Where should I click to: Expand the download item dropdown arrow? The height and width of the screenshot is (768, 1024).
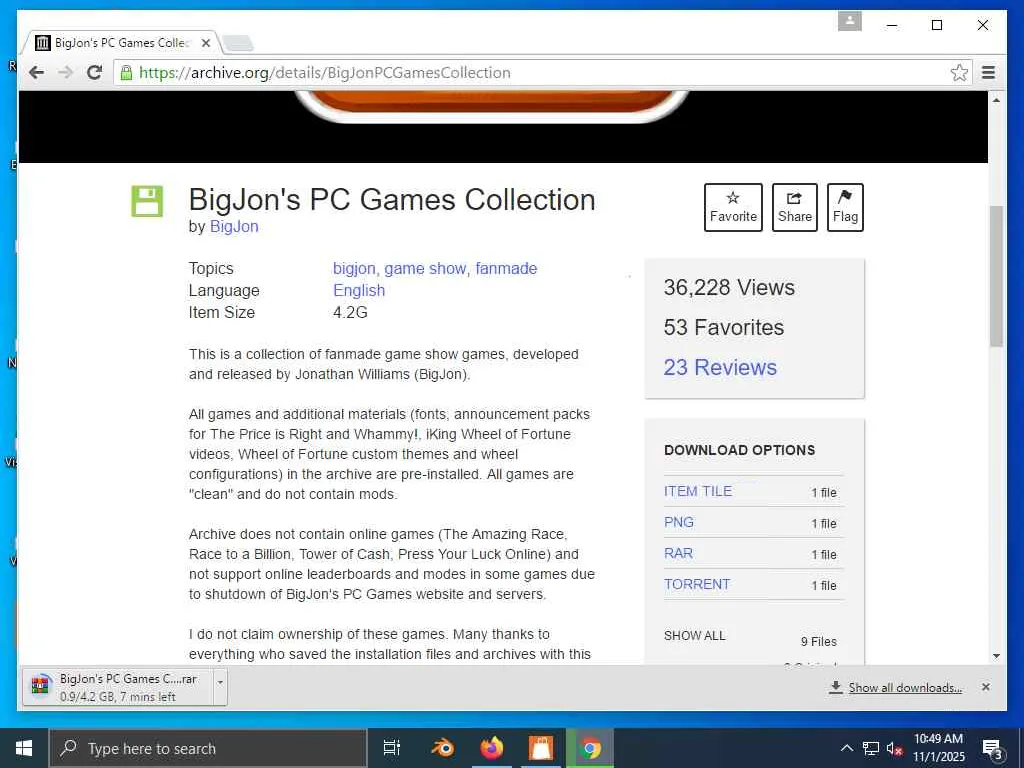(x=220, y=687)
